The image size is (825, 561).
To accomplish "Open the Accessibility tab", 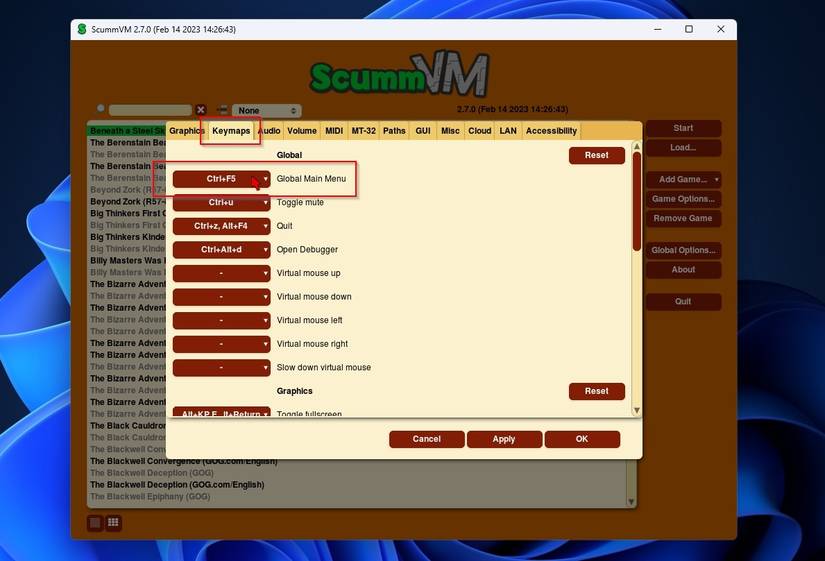I will tap(551, 131).
